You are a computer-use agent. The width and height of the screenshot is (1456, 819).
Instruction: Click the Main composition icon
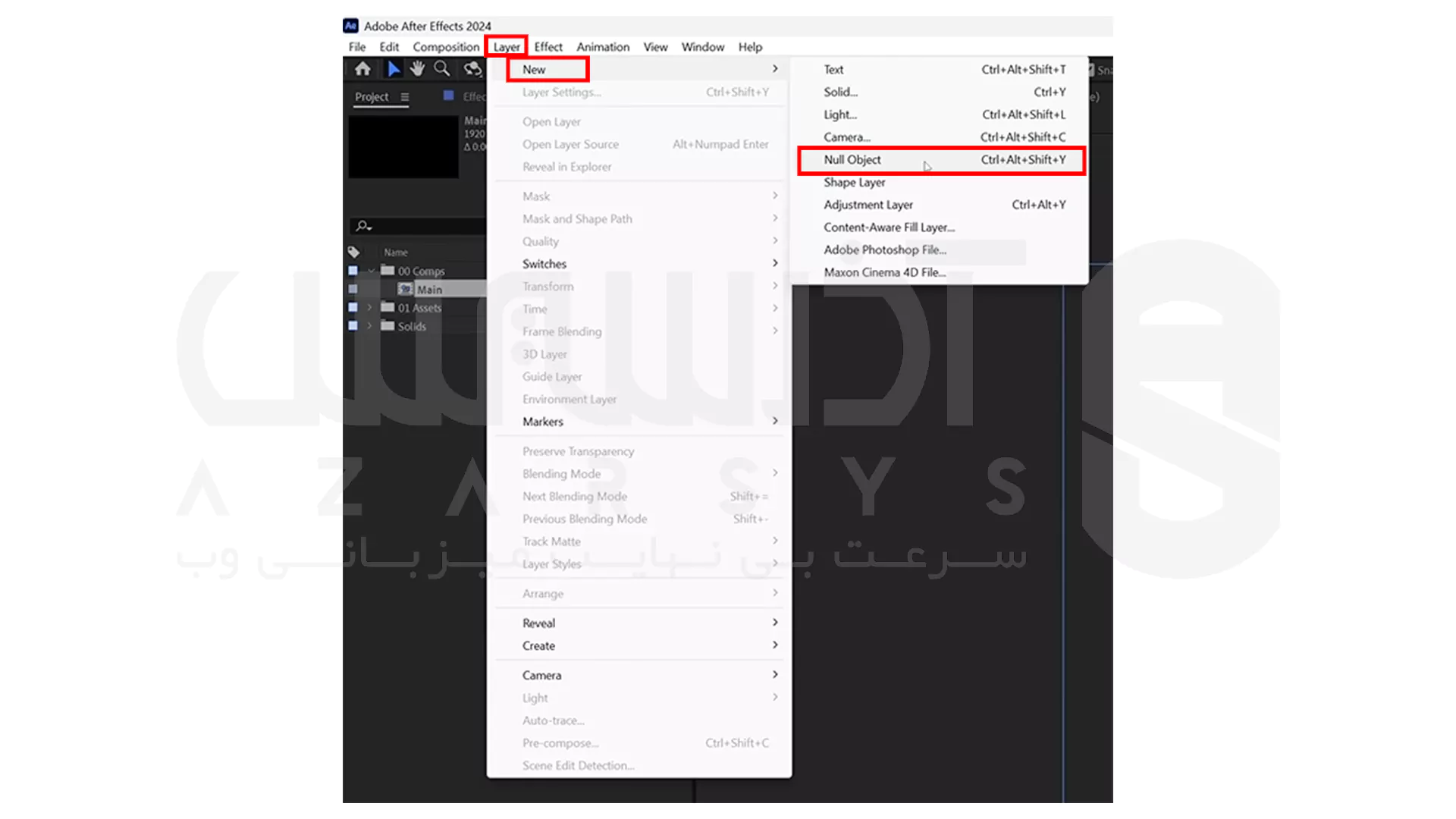click(x=405, y=289)
